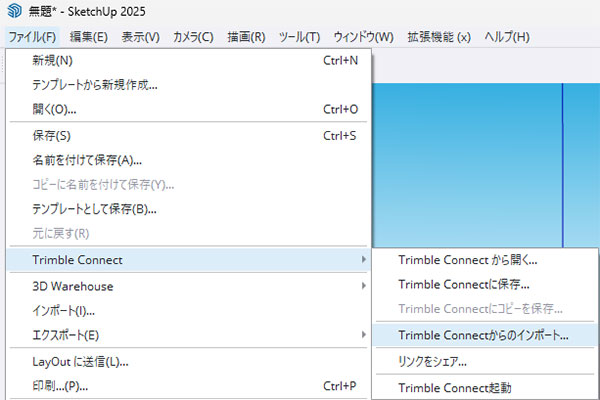
Task: Select テンプレートとして保存(B)...
Action: click(x=189, y=209)
